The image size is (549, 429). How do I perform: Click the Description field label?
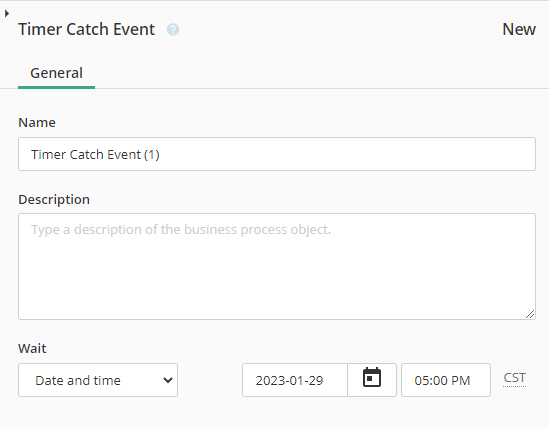tap(54, 200)
